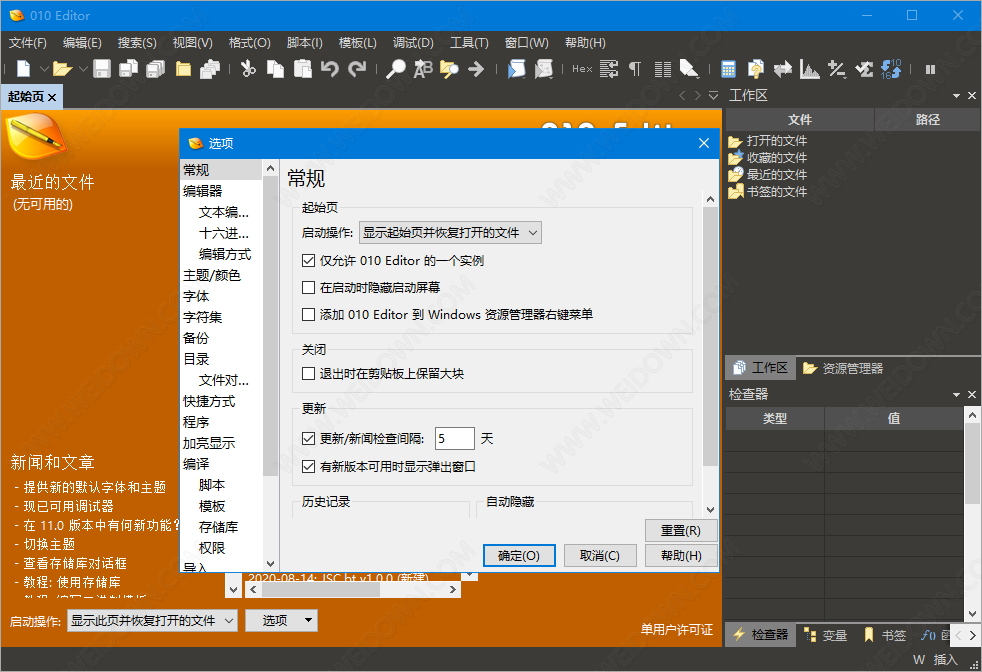Click the Open File folder icon

[x=62, y=68]
